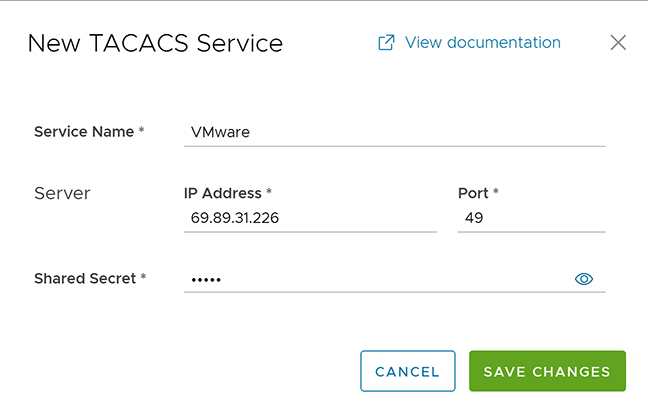
Task: Click the required asterisk next to Service Name
Action: 141,131
